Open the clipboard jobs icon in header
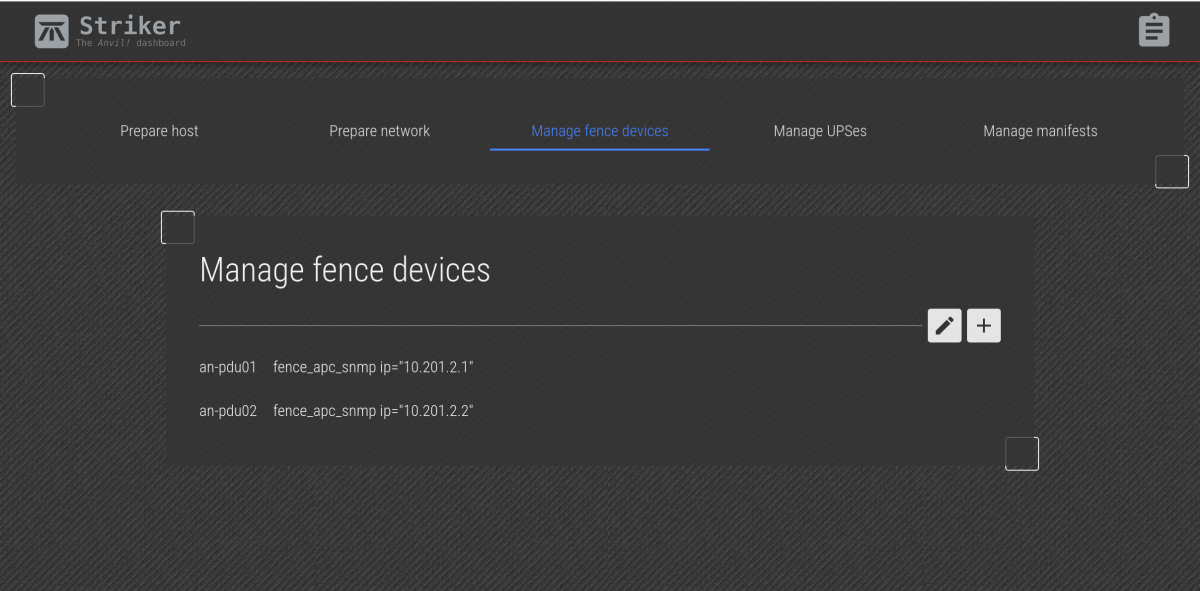 coord(1154,30)
